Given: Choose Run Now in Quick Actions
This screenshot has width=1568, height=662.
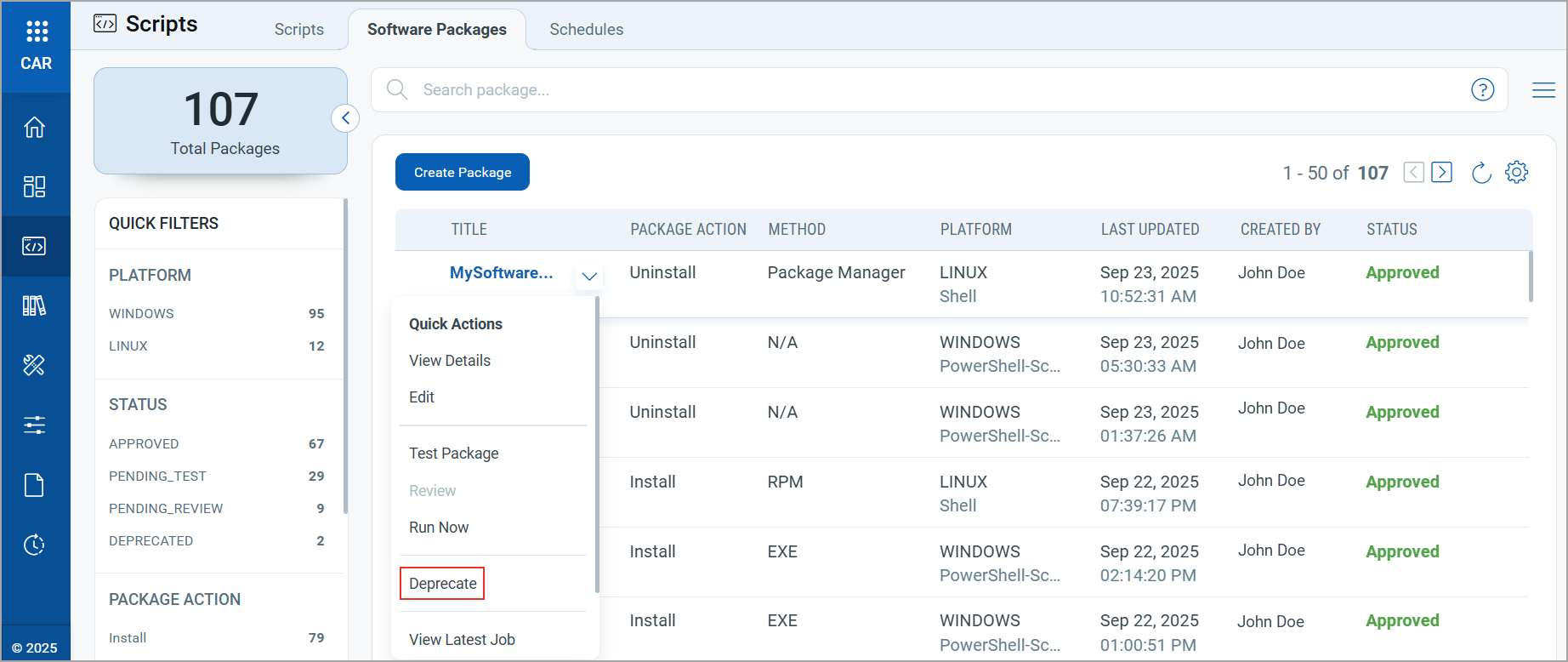Looking at the screenshot, I should (439, 528).
